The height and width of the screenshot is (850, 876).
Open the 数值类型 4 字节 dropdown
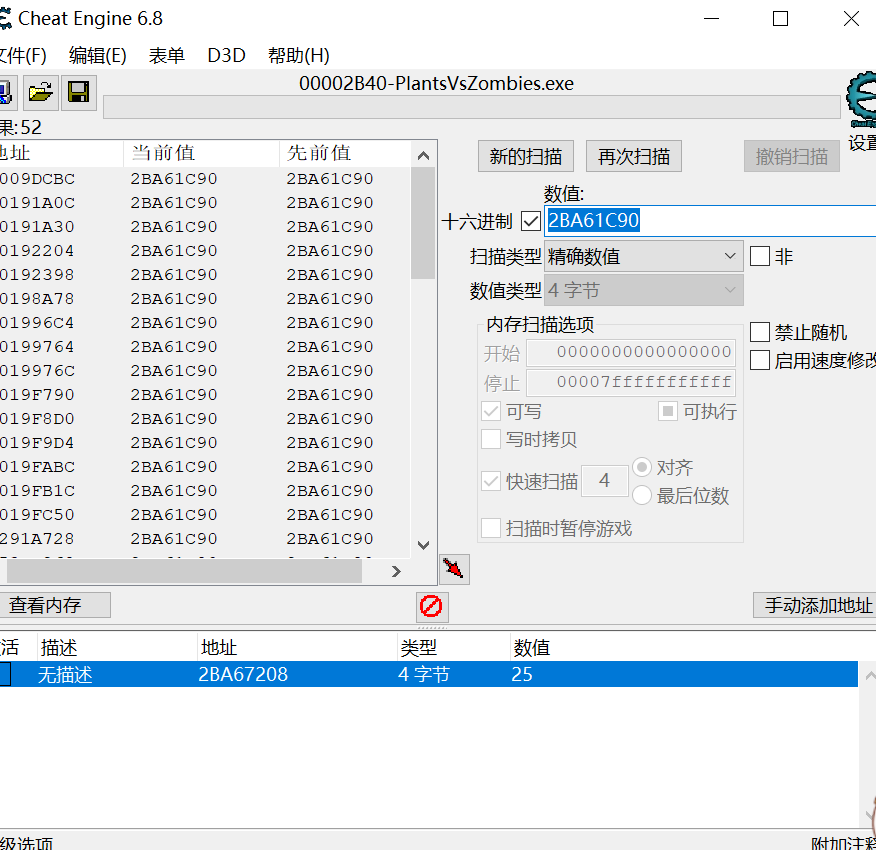[644, 290]
